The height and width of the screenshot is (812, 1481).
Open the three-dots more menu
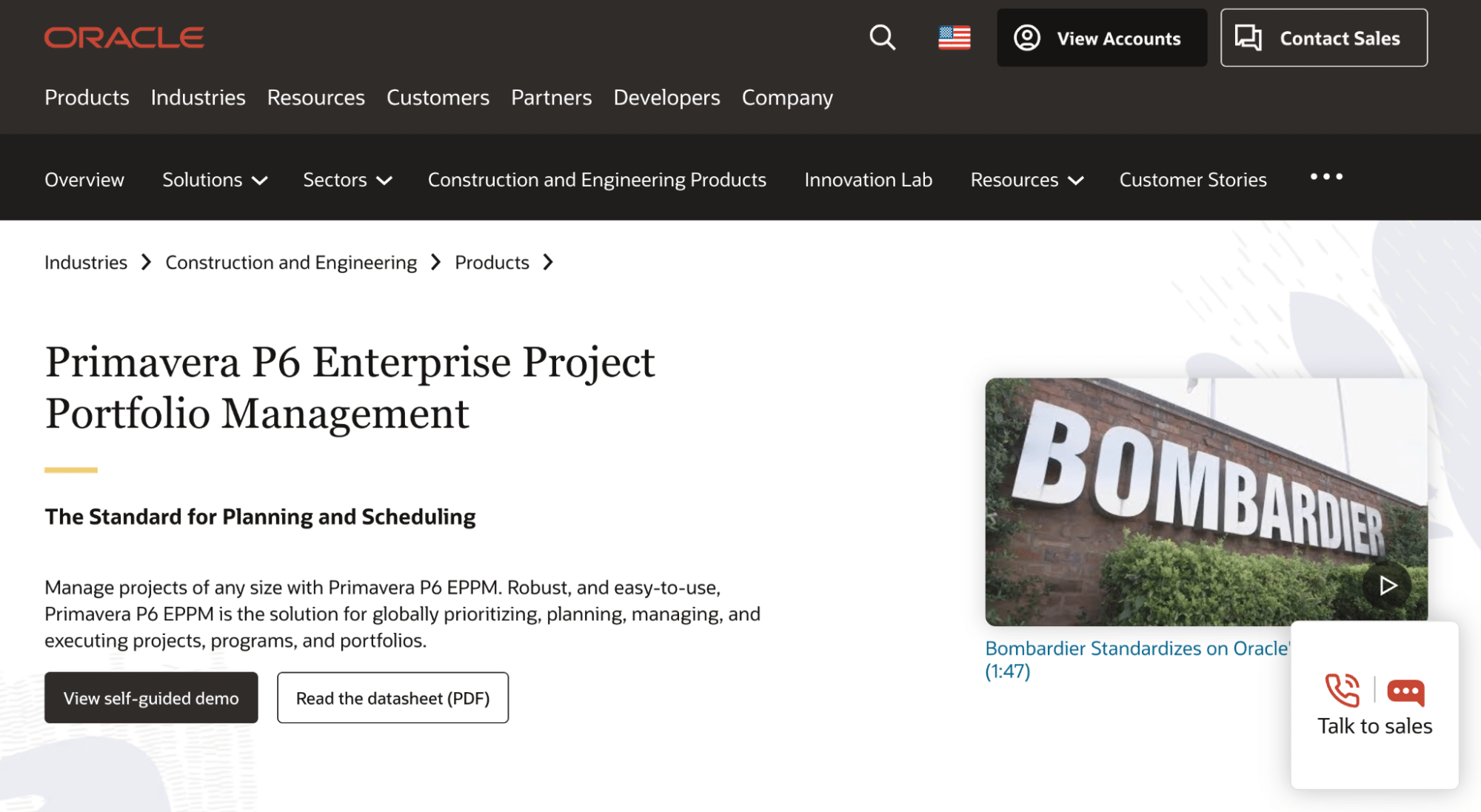pos(1325,177)
